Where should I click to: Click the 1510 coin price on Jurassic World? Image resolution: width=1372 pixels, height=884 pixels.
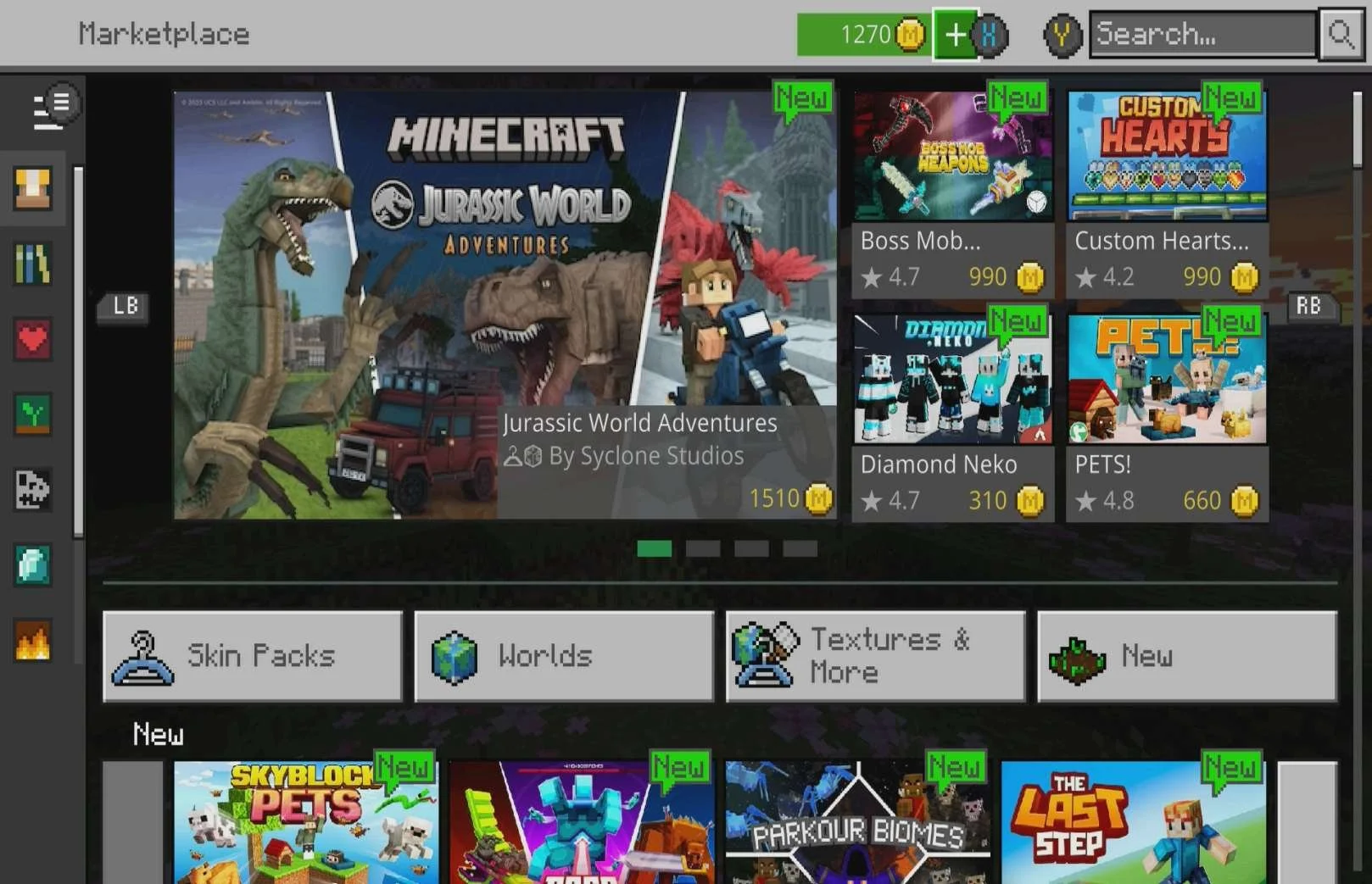[x=790, y=498]
